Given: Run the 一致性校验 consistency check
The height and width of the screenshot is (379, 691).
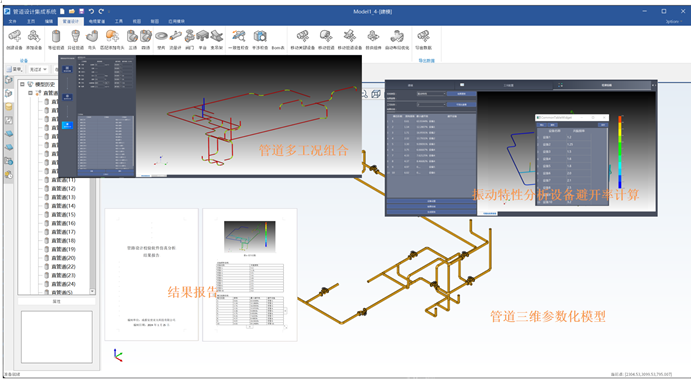Looking at the screenshot, I should click(238, 40).
